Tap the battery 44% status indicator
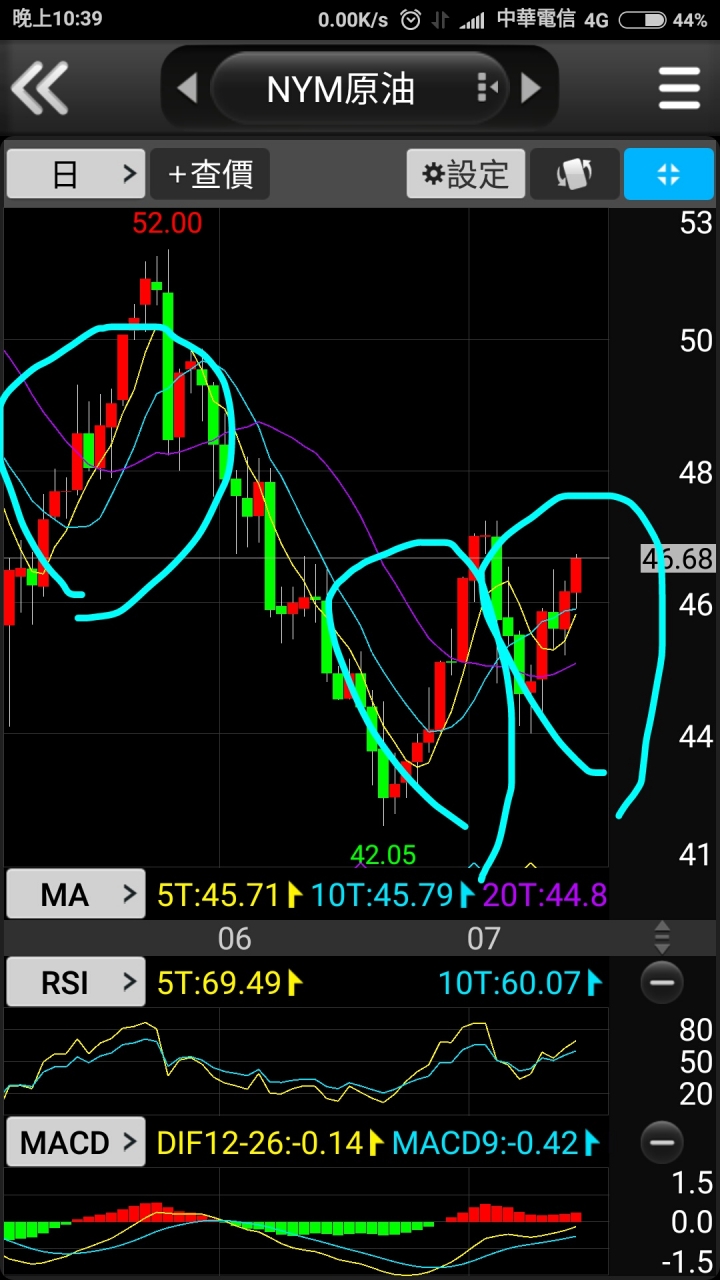The image size is (720, 1280). [663, 19]
